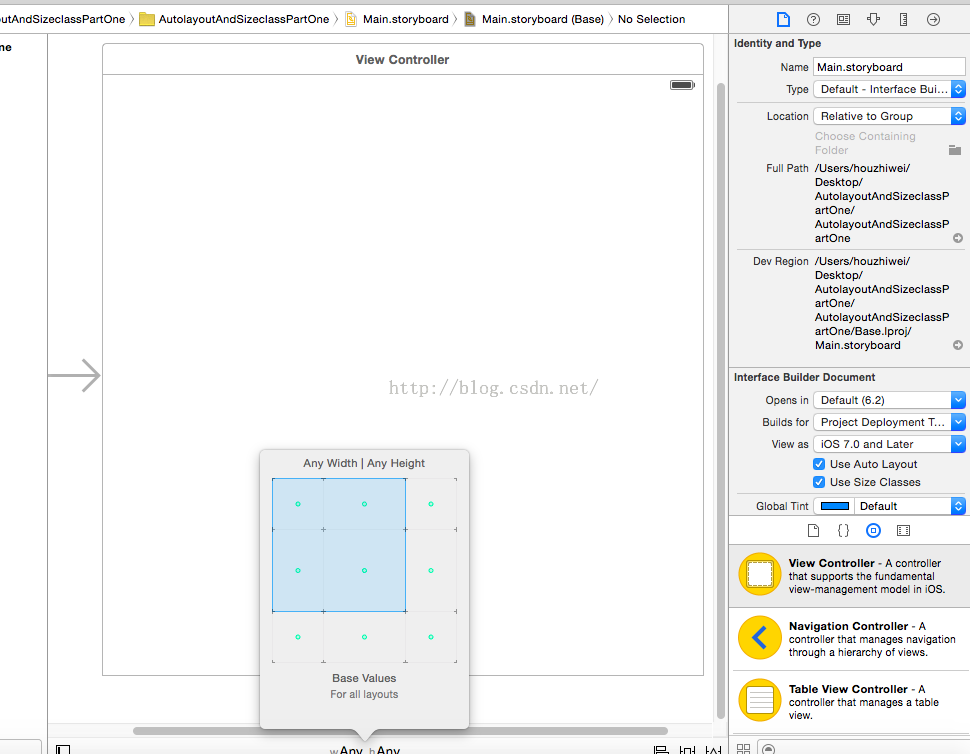The width and height of the screenshot is (970, 754).
Task: Open Main.storyboard file breadcrumb icon
Action: (x=351, y=19)
